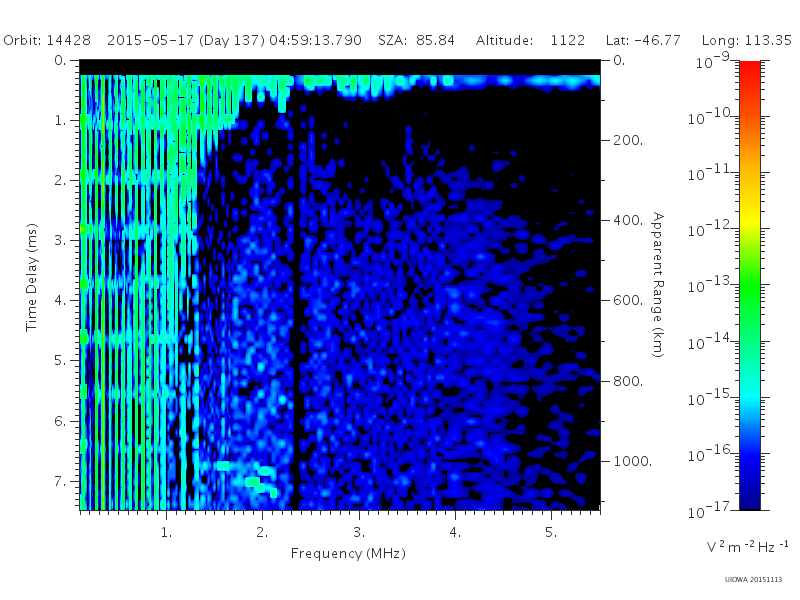Click the 'Apparent Range (km)' axis label
Image resolution: width=800 pixels, height=600 pixels.
(x=658, y=285)
